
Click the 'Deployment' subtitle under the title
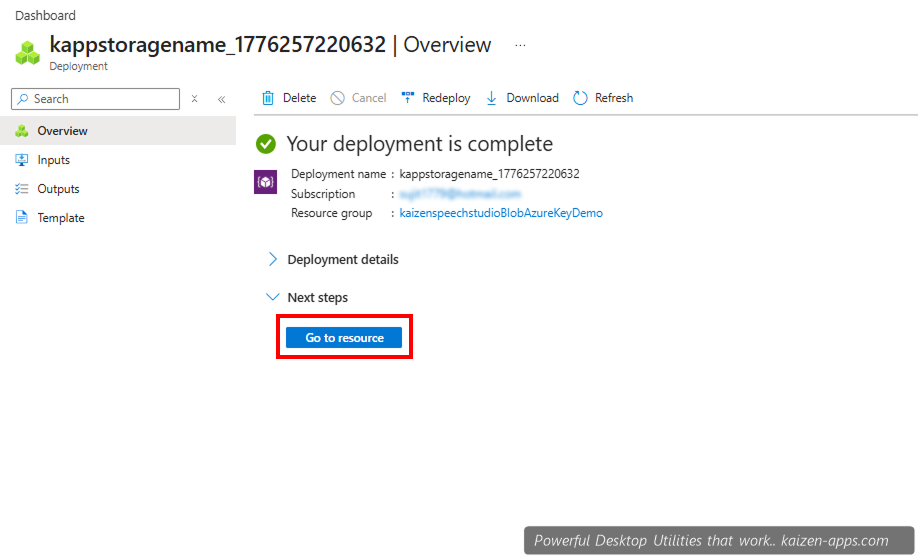tap(78, 66)
